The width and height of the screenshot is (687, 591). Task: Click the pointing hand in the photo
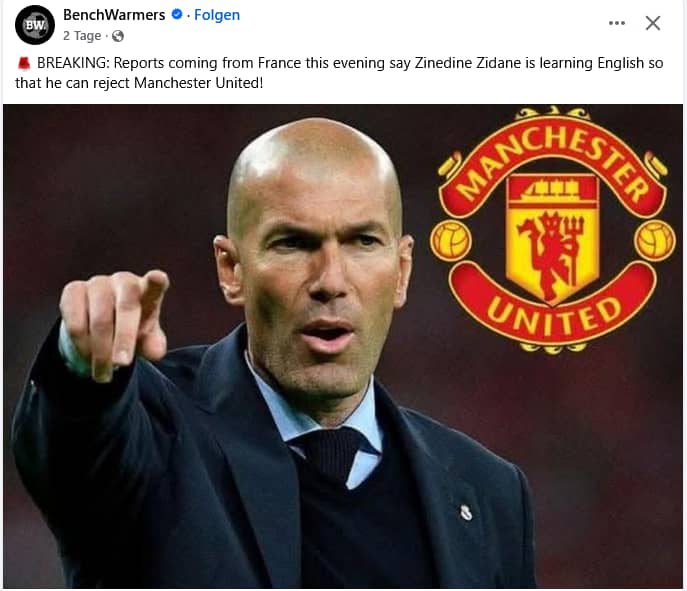click(x=113, y=324)
